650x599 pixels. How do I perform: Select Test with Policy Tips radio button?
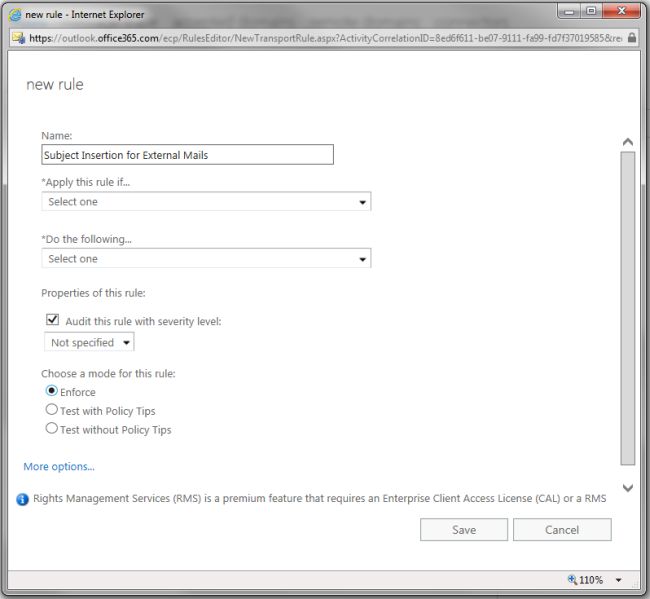tap(51, 410)
